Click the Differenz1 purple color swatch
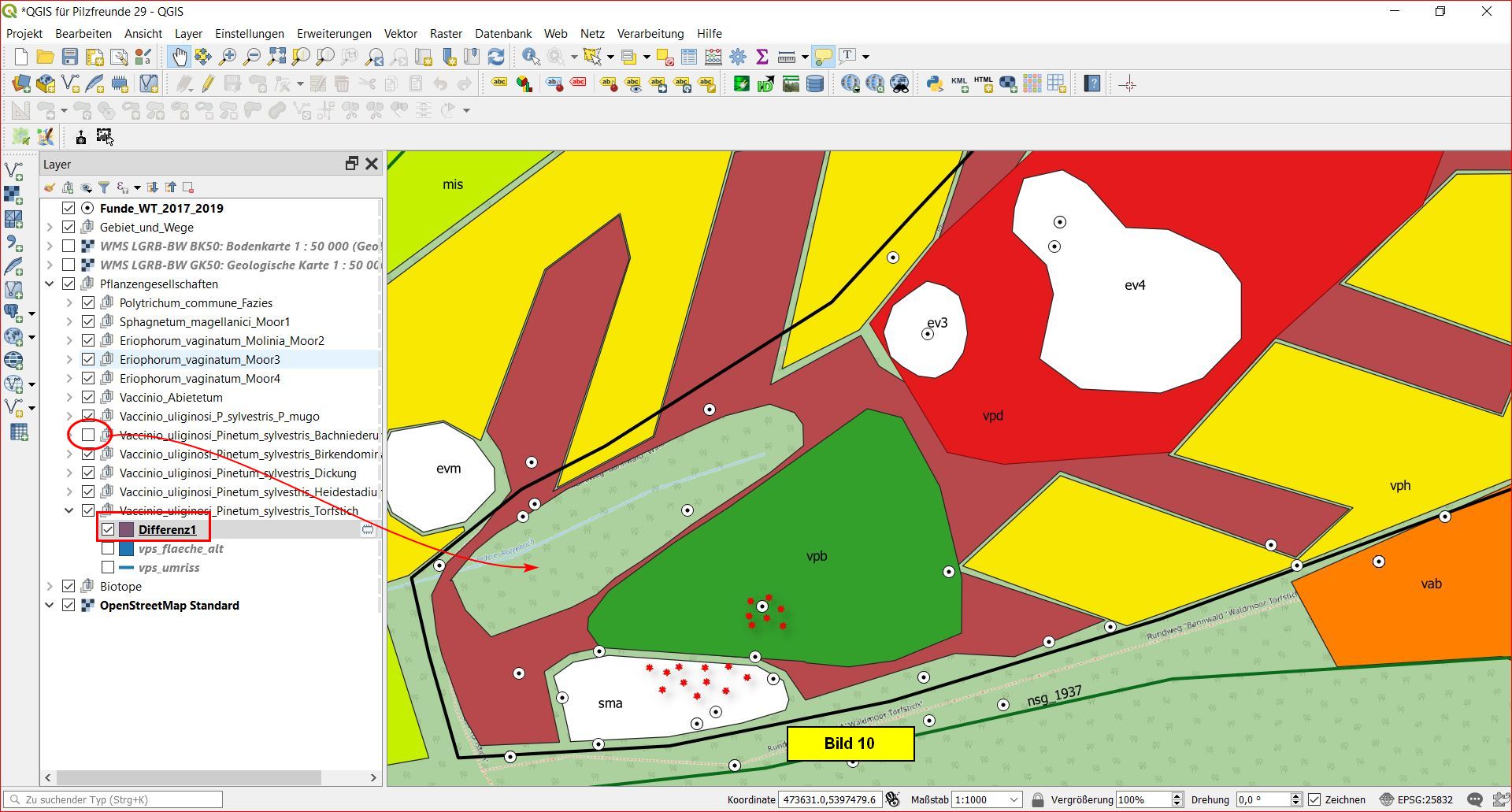 [126, 529]
